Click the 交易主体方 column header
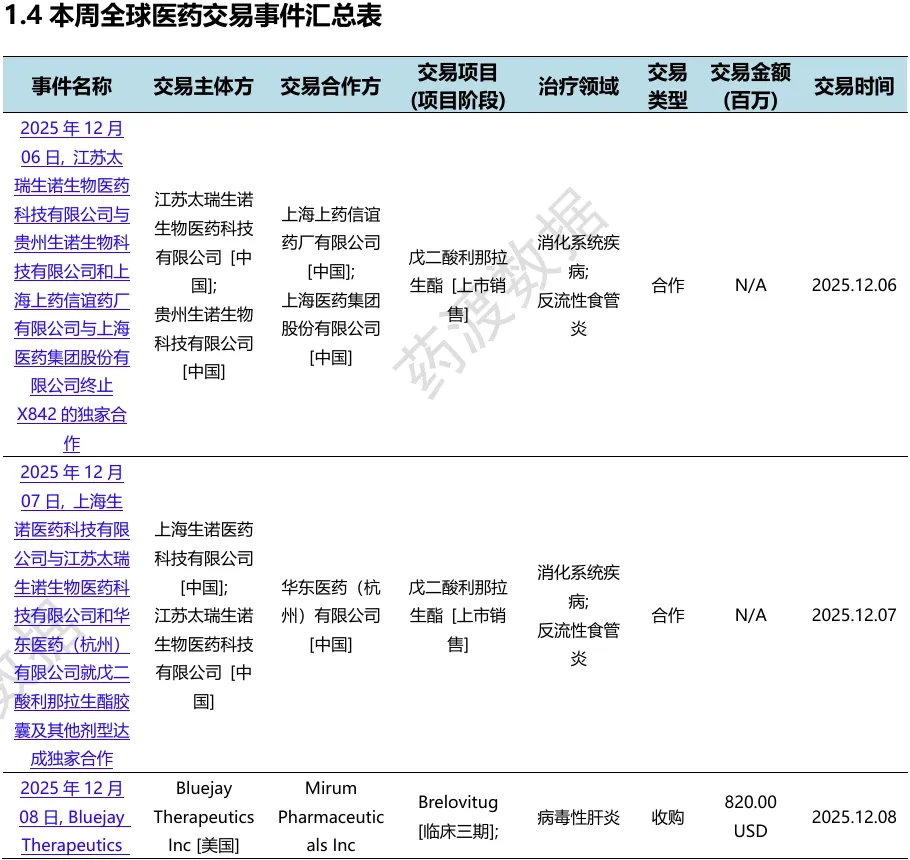 point(203,86)
